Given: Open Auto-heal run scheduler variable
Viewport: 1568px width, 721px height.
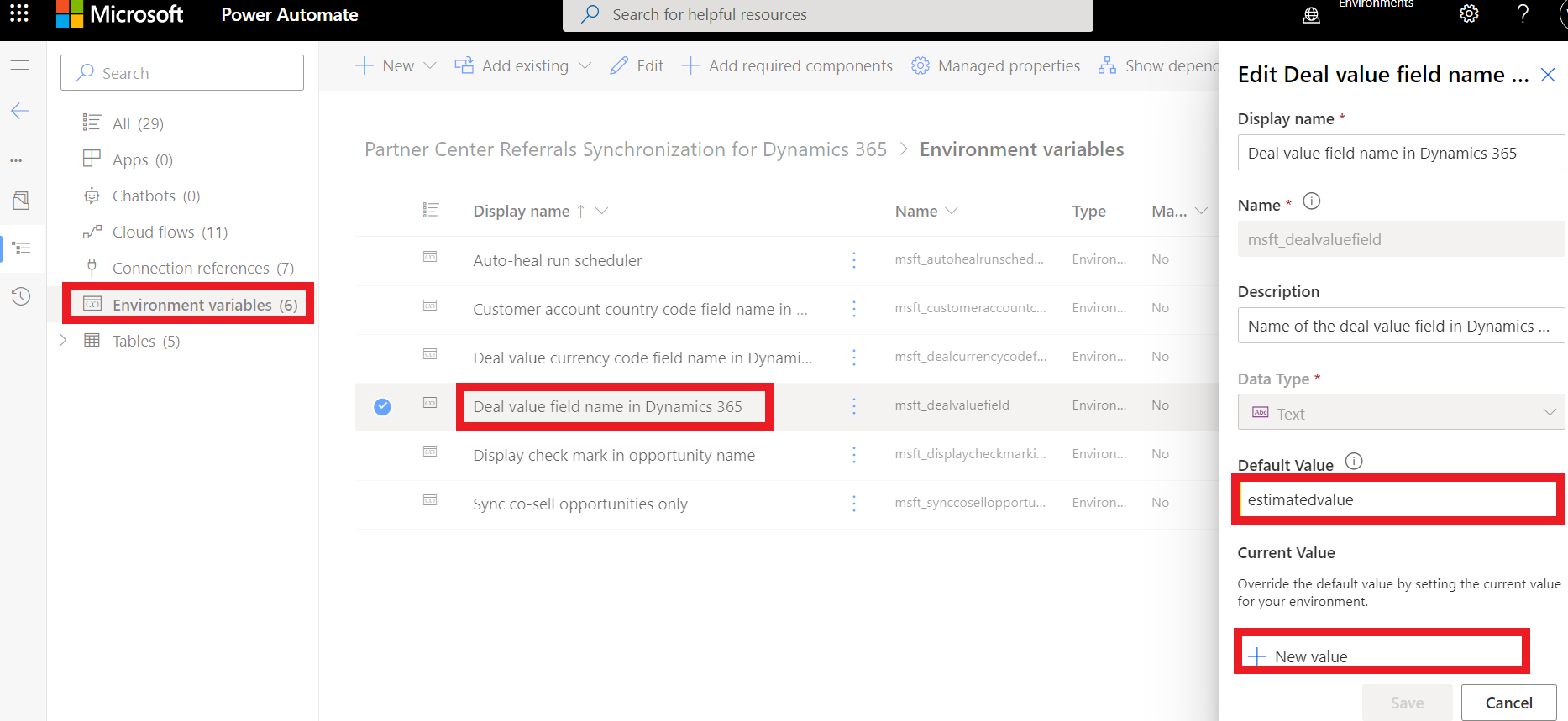Looking at the screenshot, I should [557, 260].
